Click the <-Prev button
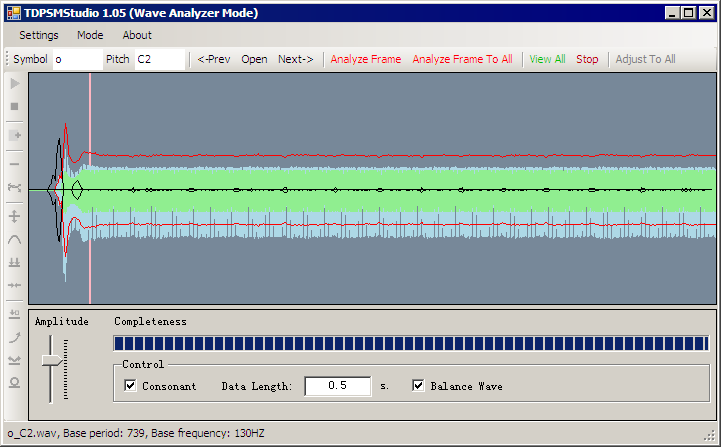Image resolution: width=721 pixels, height=447 pixels. [214, 59]
